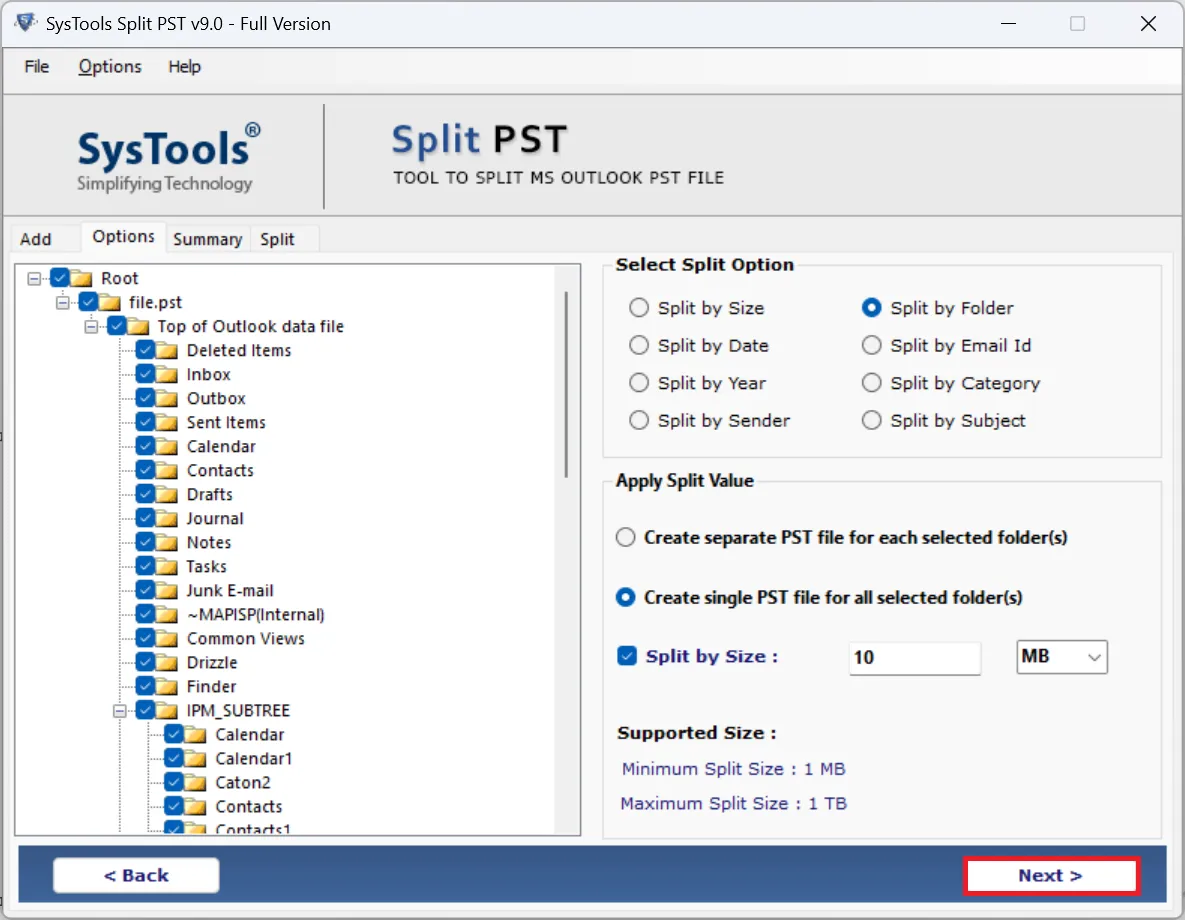
Task: Choose Create separate PST file for each folder
Action: tap(625, 537)
